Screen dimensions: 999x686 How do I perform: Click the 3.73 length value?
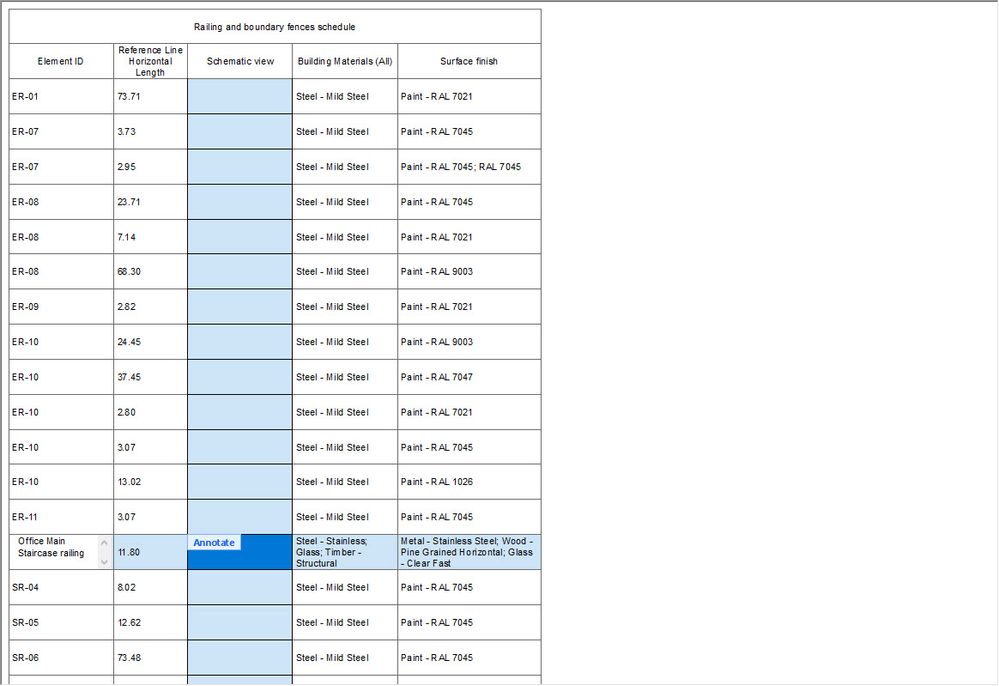point(126,132)
